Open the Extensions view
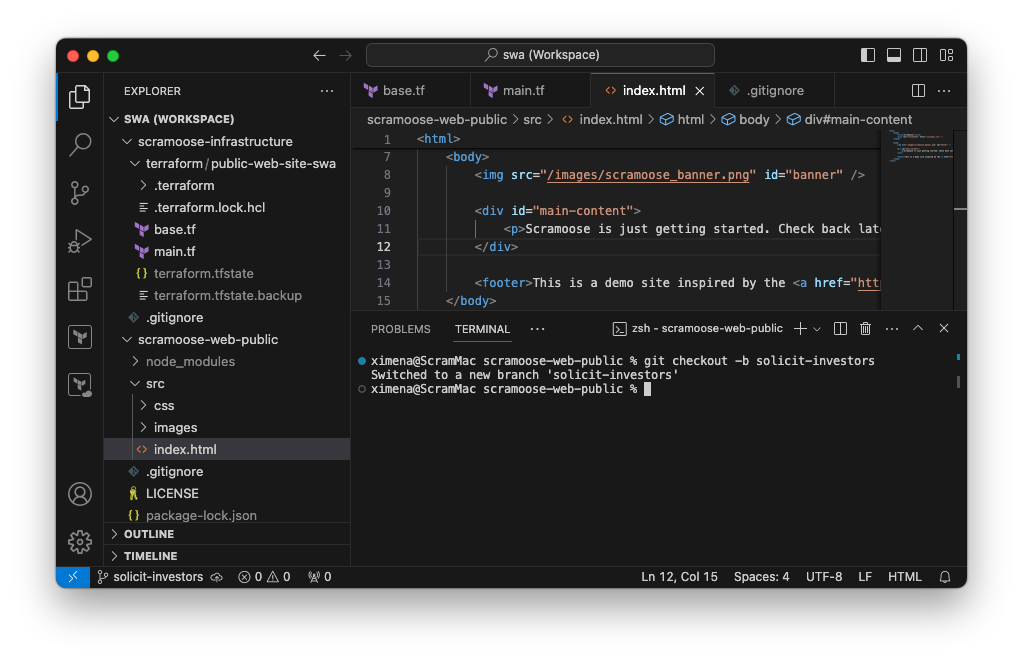This screenshot has height=662, width=1023. pos(80,290)
